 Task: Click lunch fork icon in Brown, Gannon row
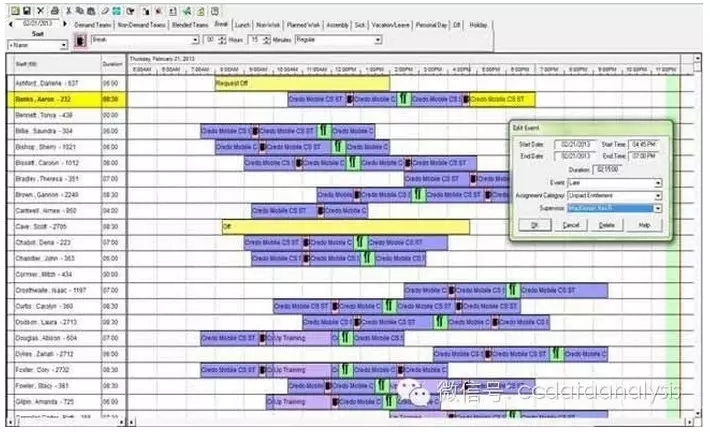[418, 195]
